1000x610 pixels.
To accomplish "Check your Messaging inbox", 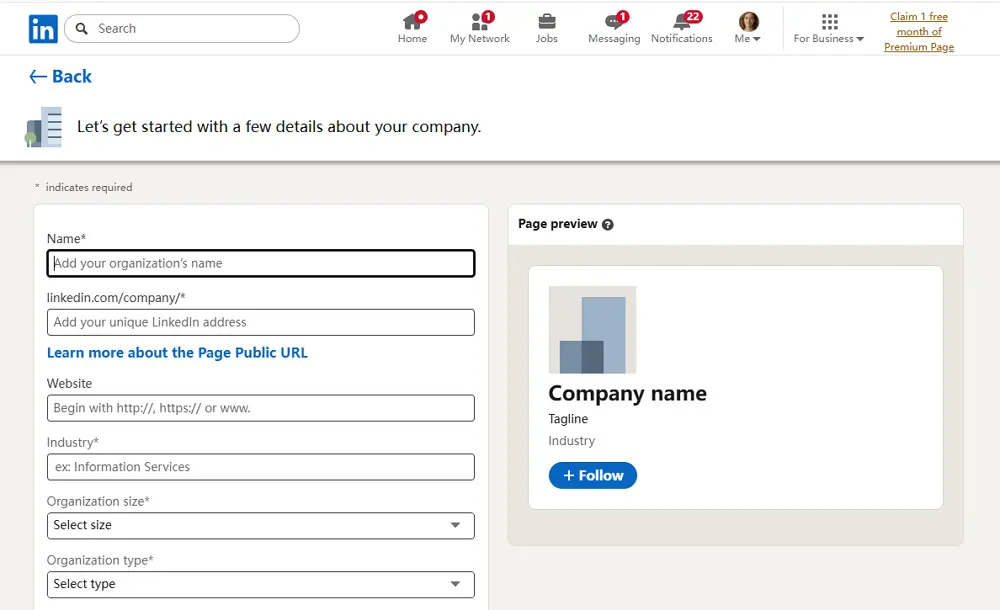I will (613, 27).
